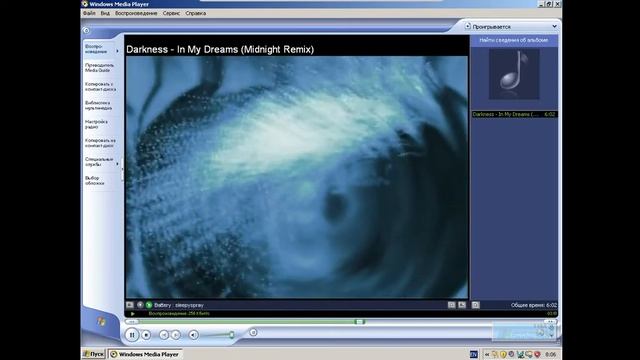Open the Проигрывается playlist dropdown
The image size is (640, 360).
click(554, 27)
